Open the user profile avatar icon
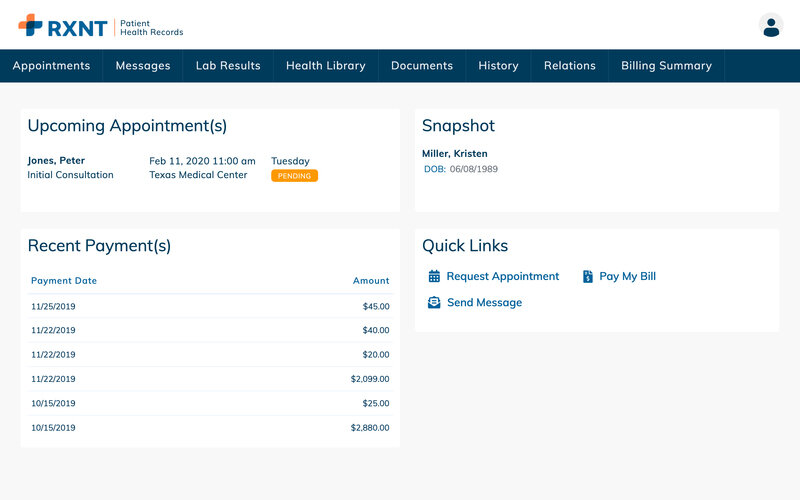The height and width of the screenshot is (500, 800). [770, 26]
